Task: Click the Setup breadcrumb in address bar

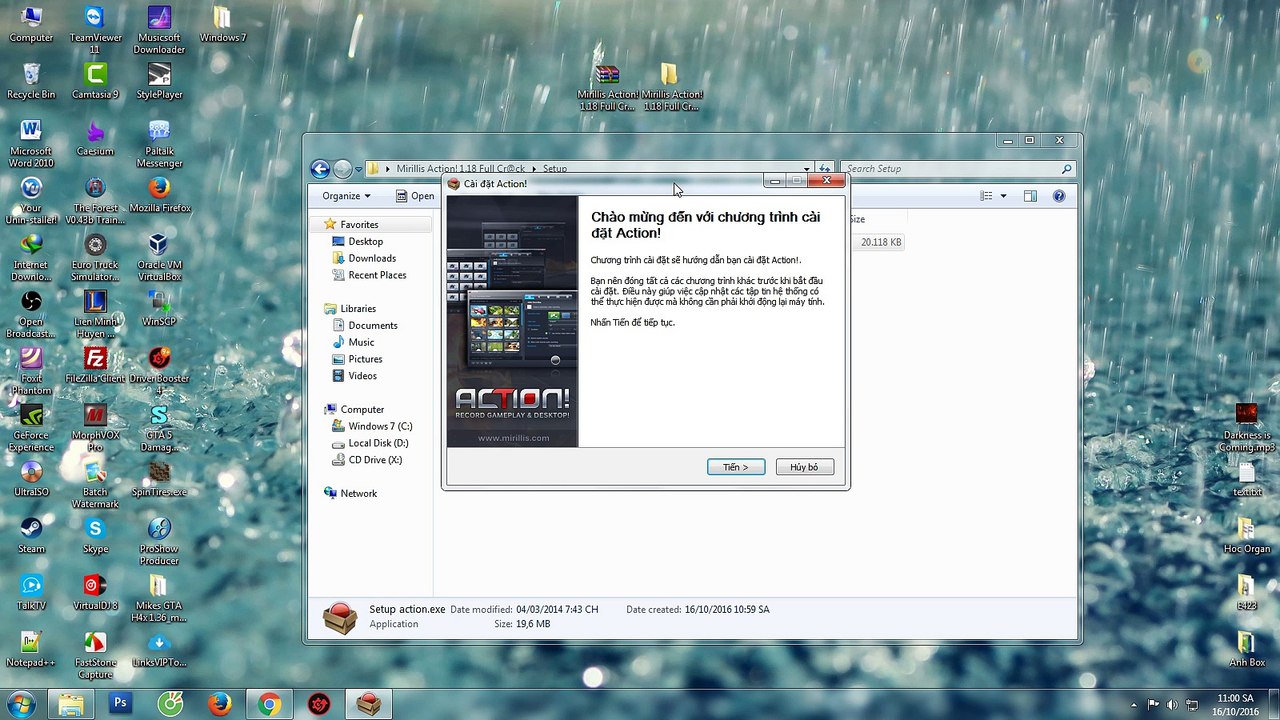Action: pyautogui.click(x=555, y=169)
